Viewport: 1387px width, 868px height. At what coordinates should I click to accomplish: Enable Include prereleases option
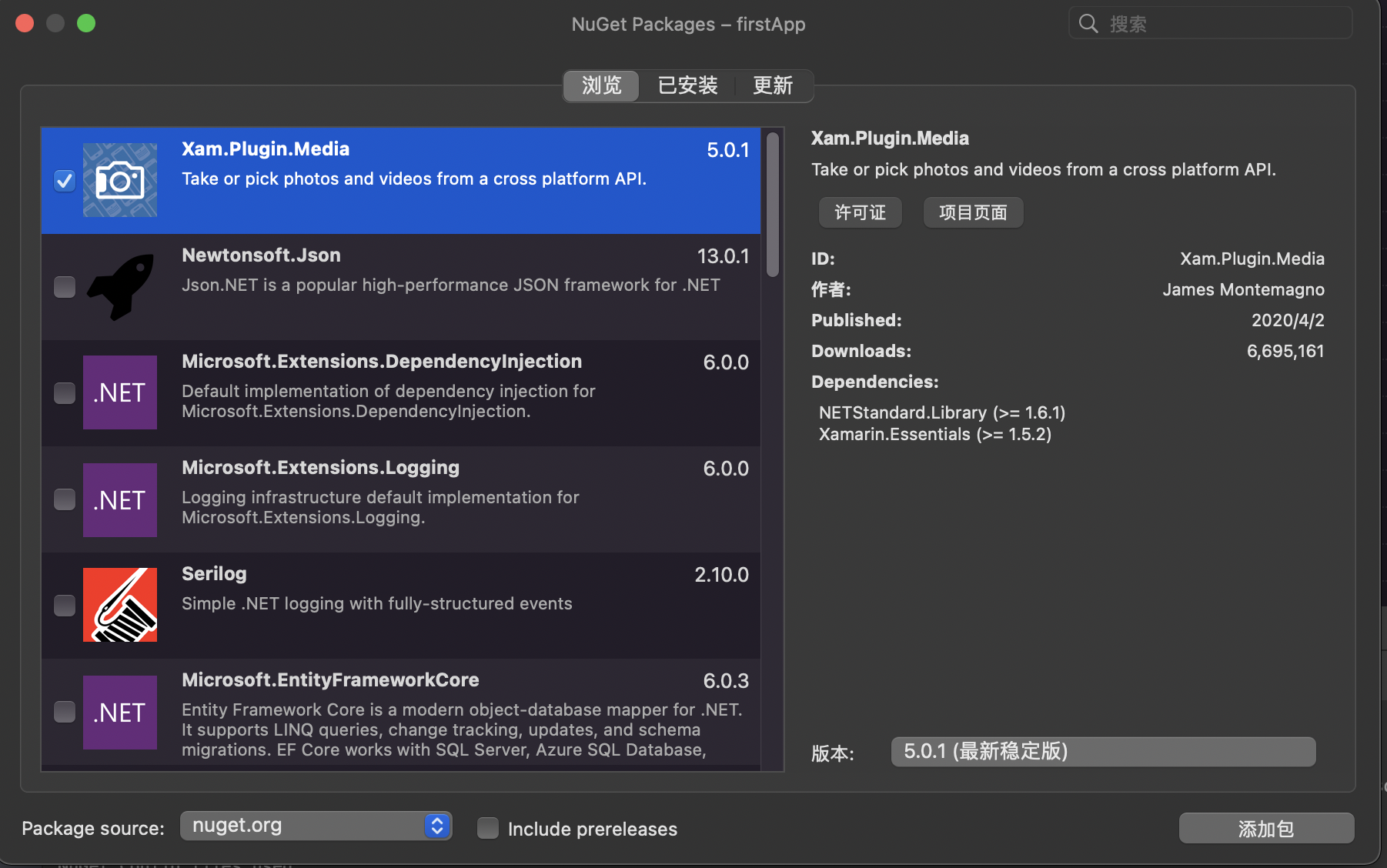pos(488,828)
